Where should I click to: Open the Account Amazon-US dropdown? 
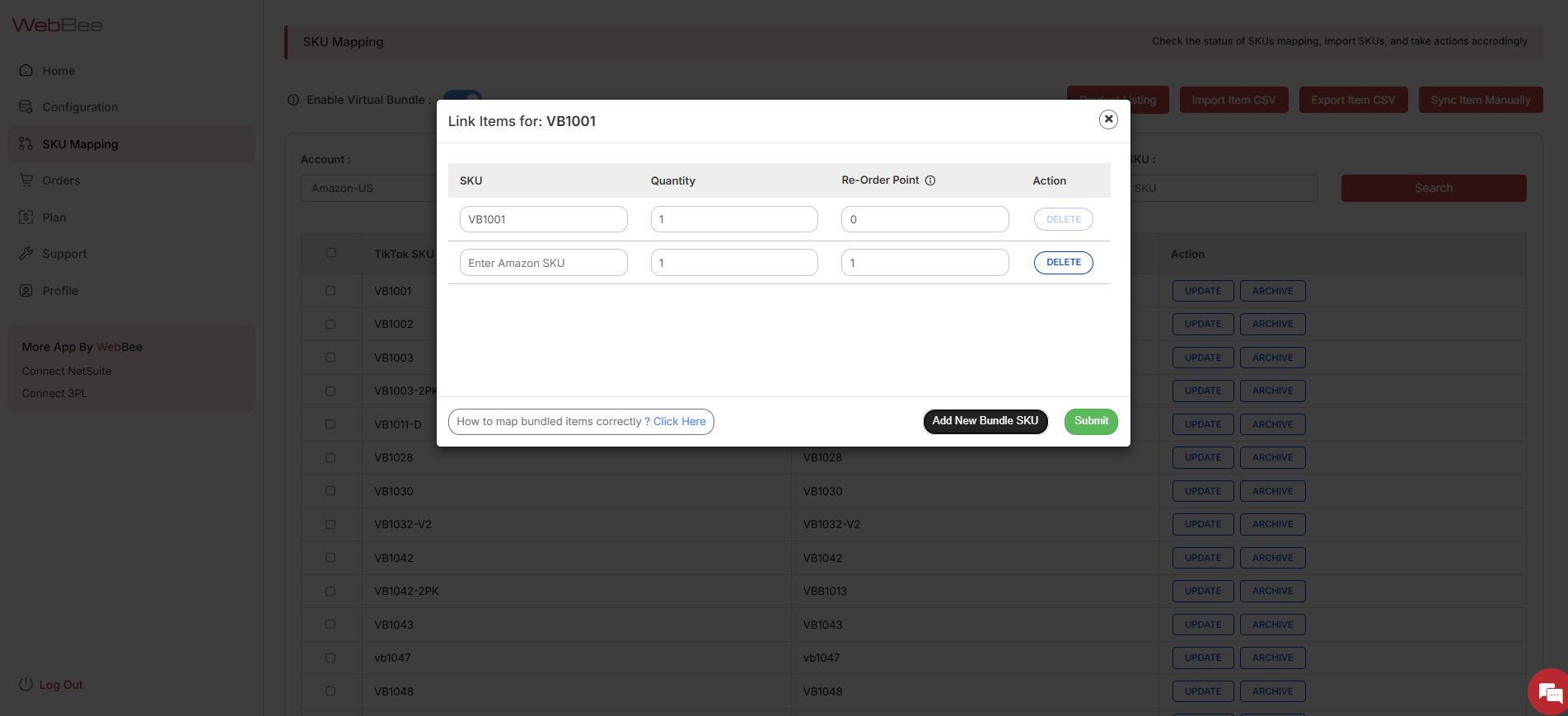(x=368, y=188)
